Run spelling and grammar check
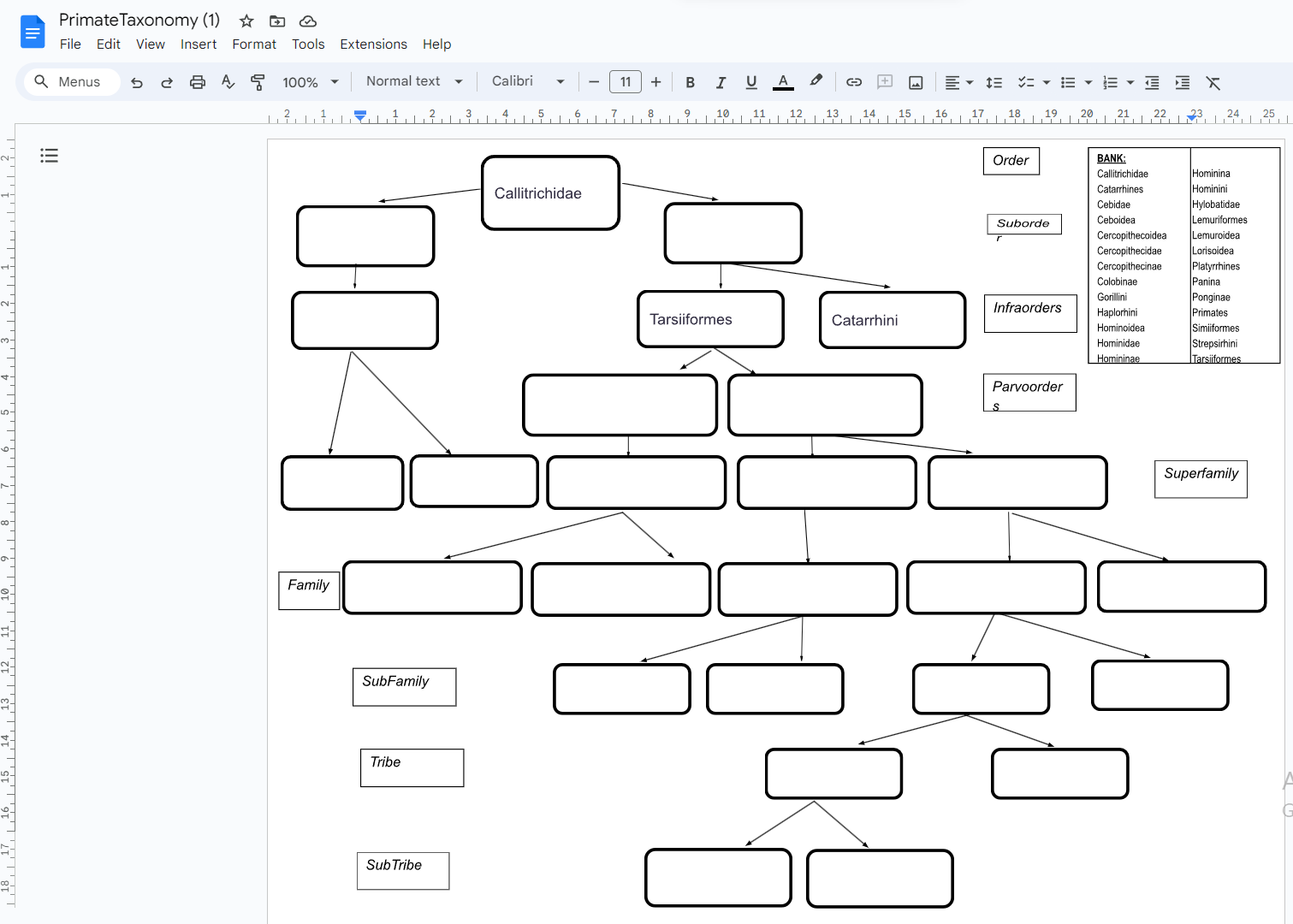 pos(228,81)
